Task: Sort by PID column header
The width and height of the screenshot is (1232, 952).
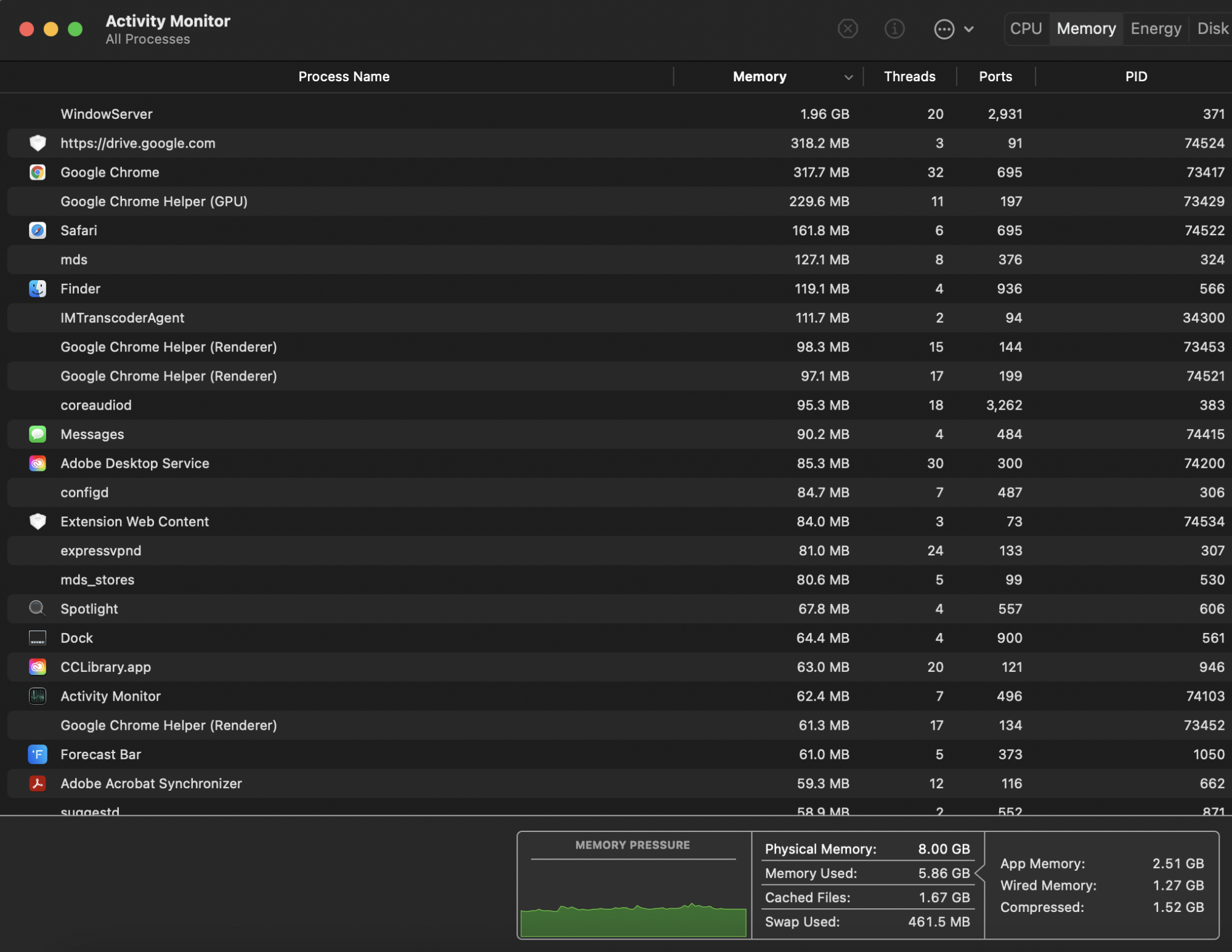Action: click(x=1136, y=76)
